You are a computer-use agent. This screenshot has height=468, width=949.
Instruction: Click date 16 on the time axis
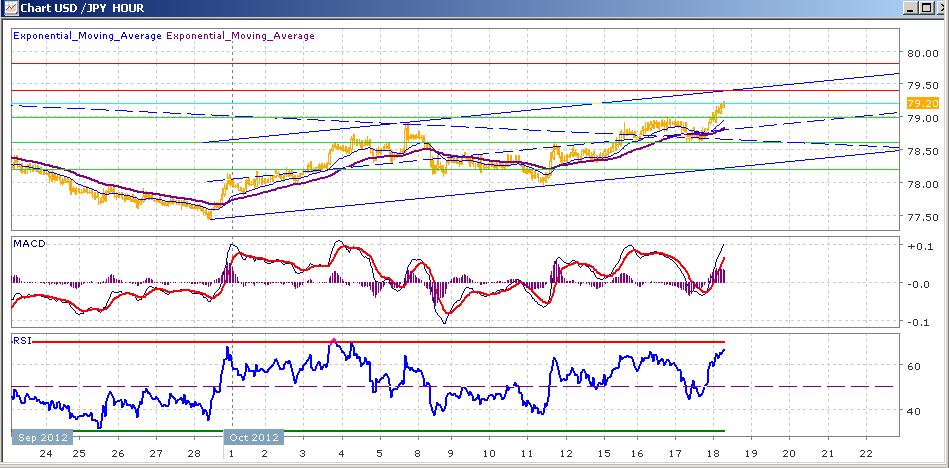coord(637,453)
